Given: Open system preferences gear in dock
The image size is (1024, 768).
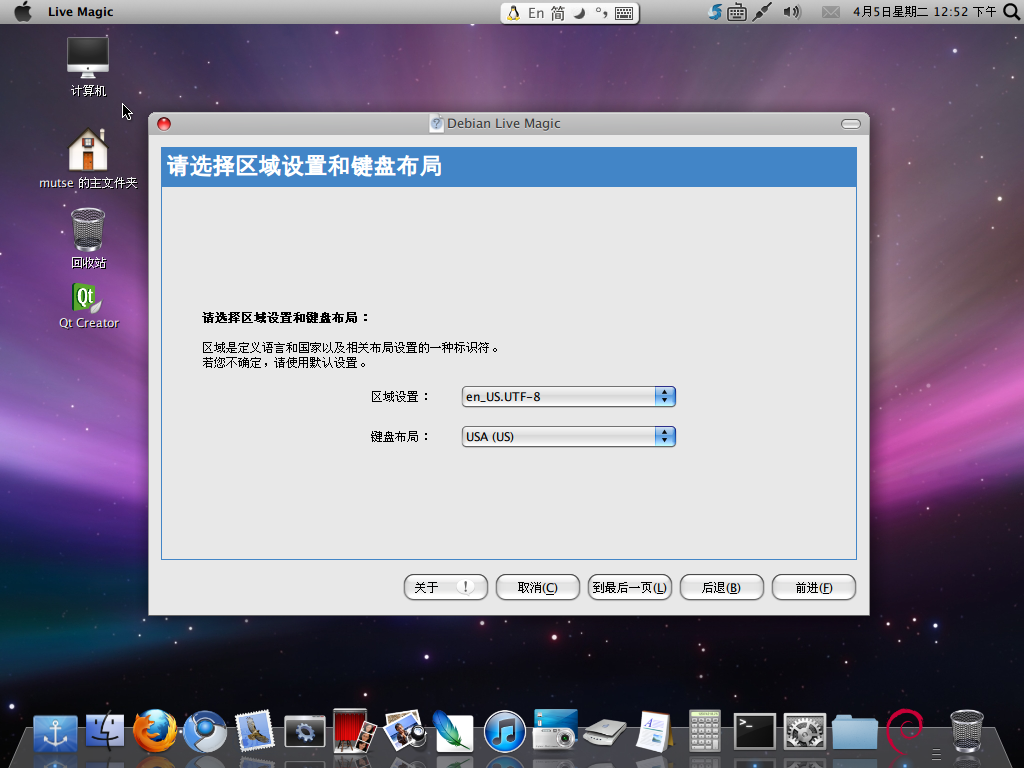Looking at the screenshot, I should coord(805,731).
